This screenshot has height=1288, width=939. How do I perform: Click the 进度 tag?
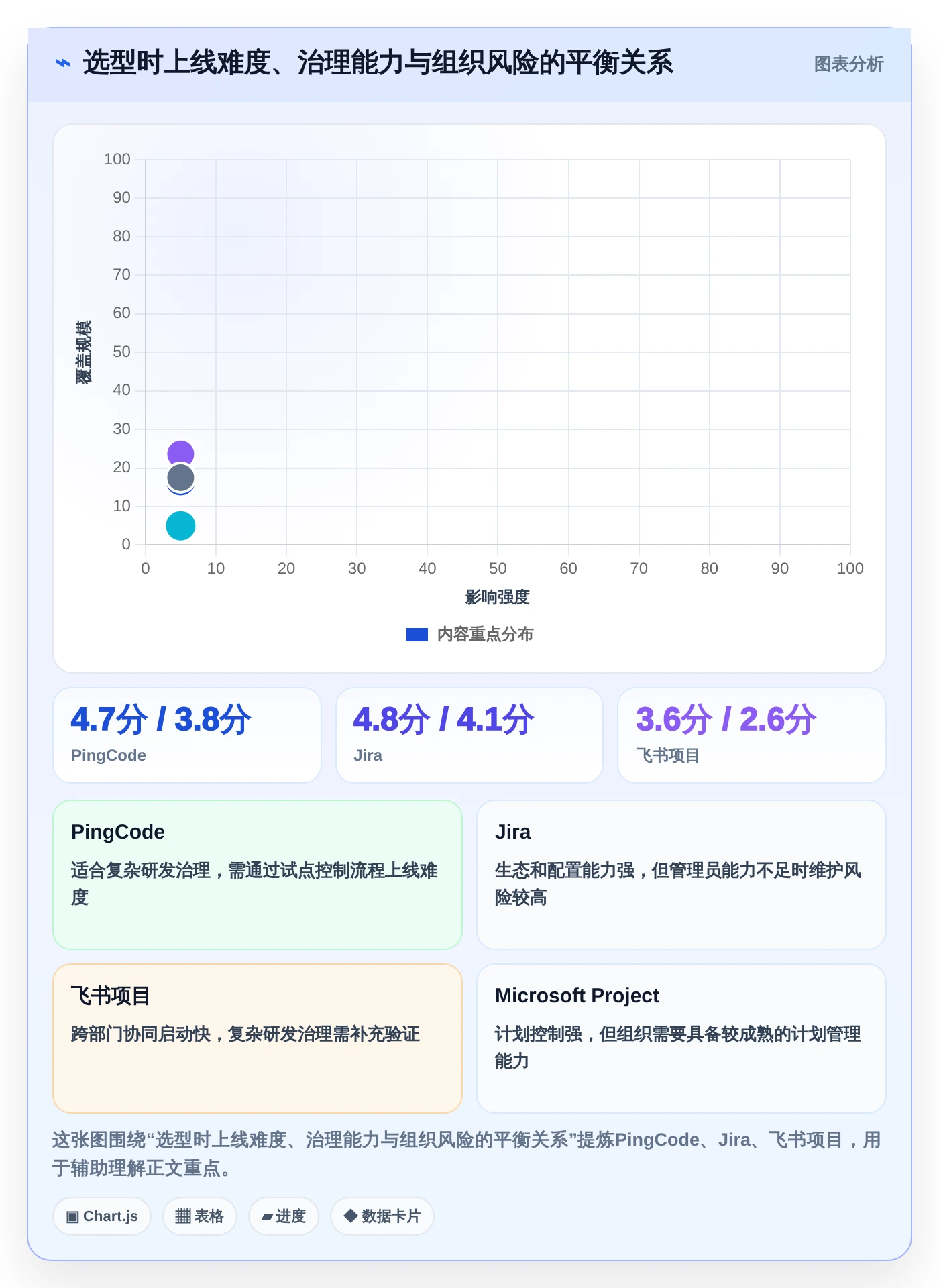pyautogui.click(x=284, y=1216)
